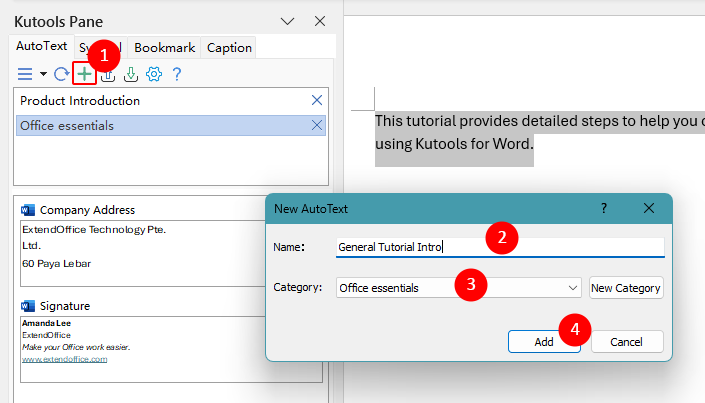Expand the small arrow beside the hamburger menu

(x=43, y=74)
